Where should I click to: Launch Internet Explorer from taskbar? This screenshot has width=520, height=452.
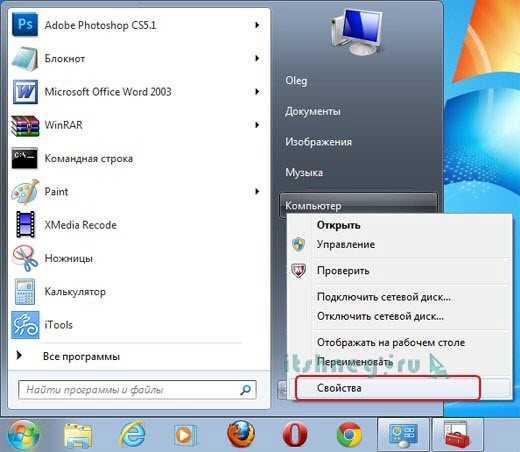click(132, 434)
